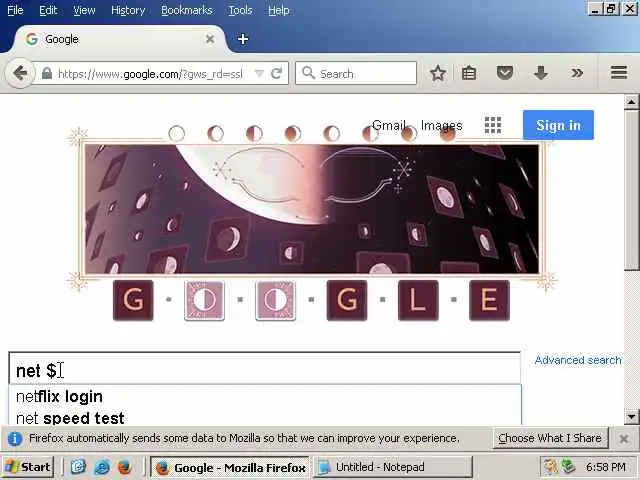The height and width of the screenshot is (480, 640).
Task: Click the Google search box containing 'net $'
Action: point(264,369)
